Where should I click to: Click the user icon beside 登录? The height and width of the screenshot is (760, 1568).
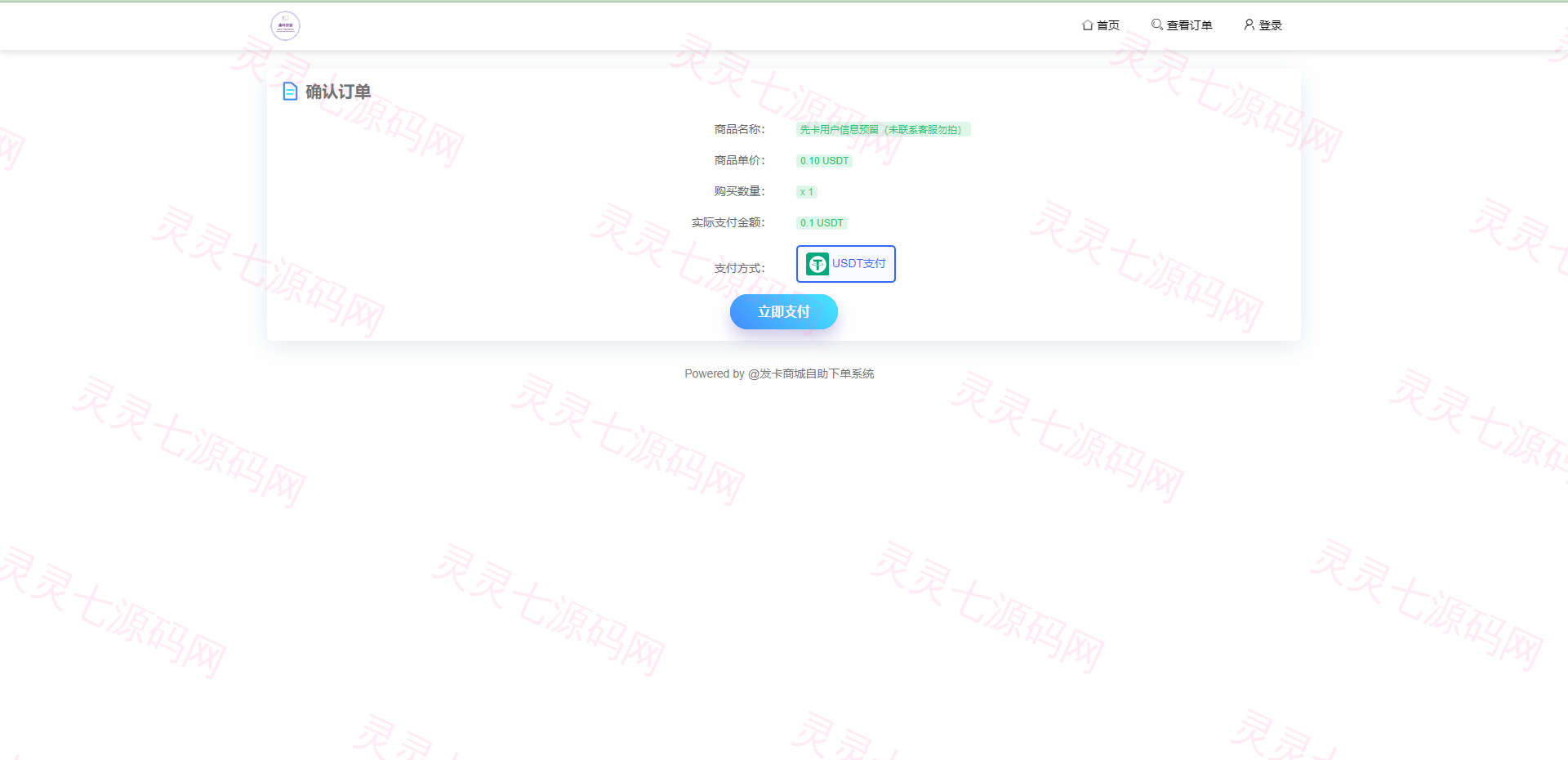1249,25
